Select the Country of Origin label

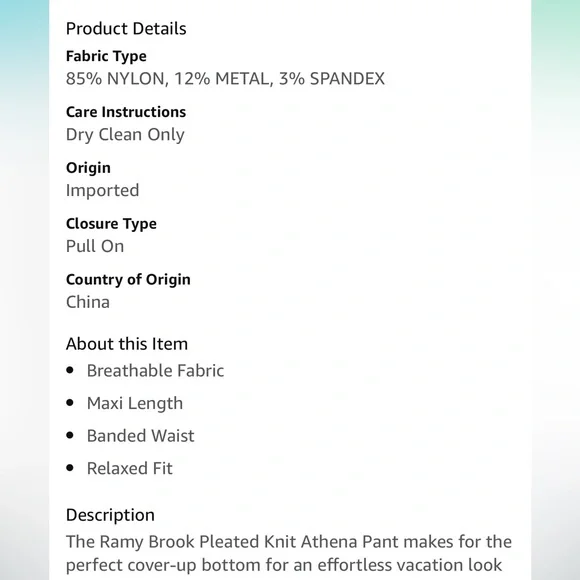coord(128,279)
